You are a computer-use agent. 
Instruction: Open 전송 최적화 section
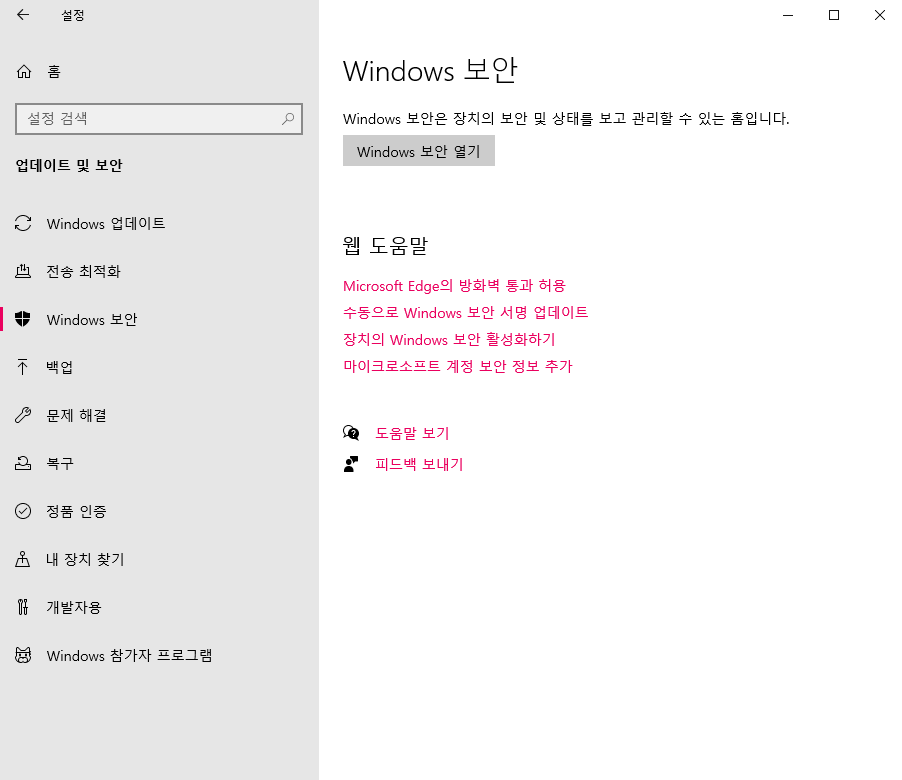(x=159, y=271)
